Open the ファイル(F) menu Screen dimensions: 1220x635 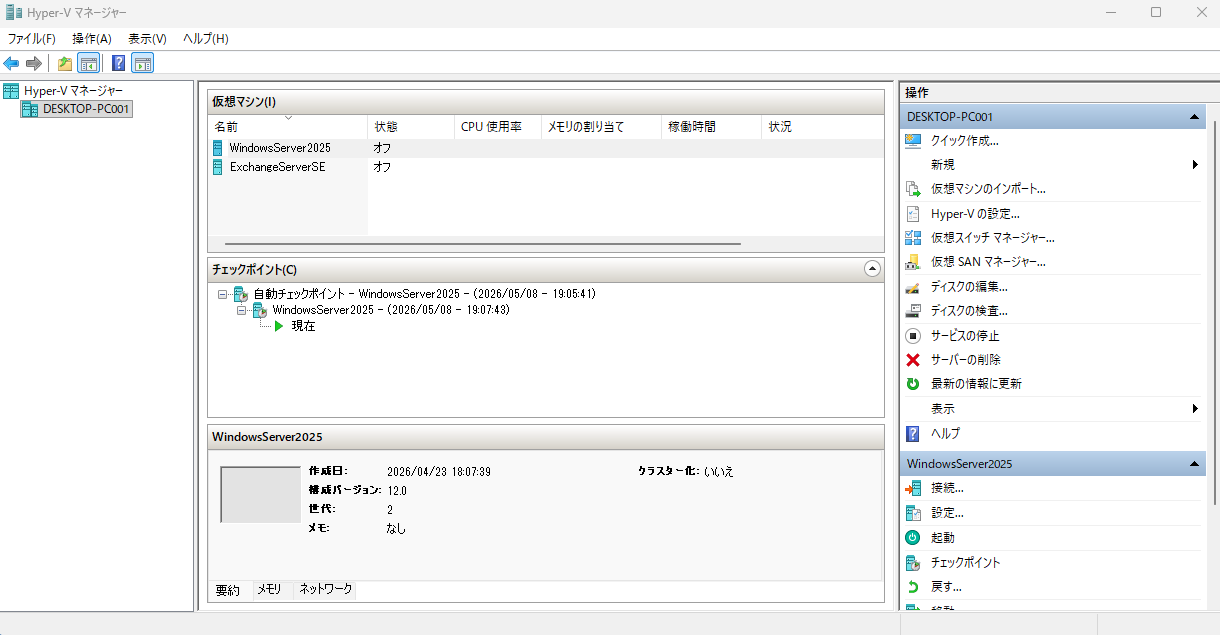tap(32, 38)
